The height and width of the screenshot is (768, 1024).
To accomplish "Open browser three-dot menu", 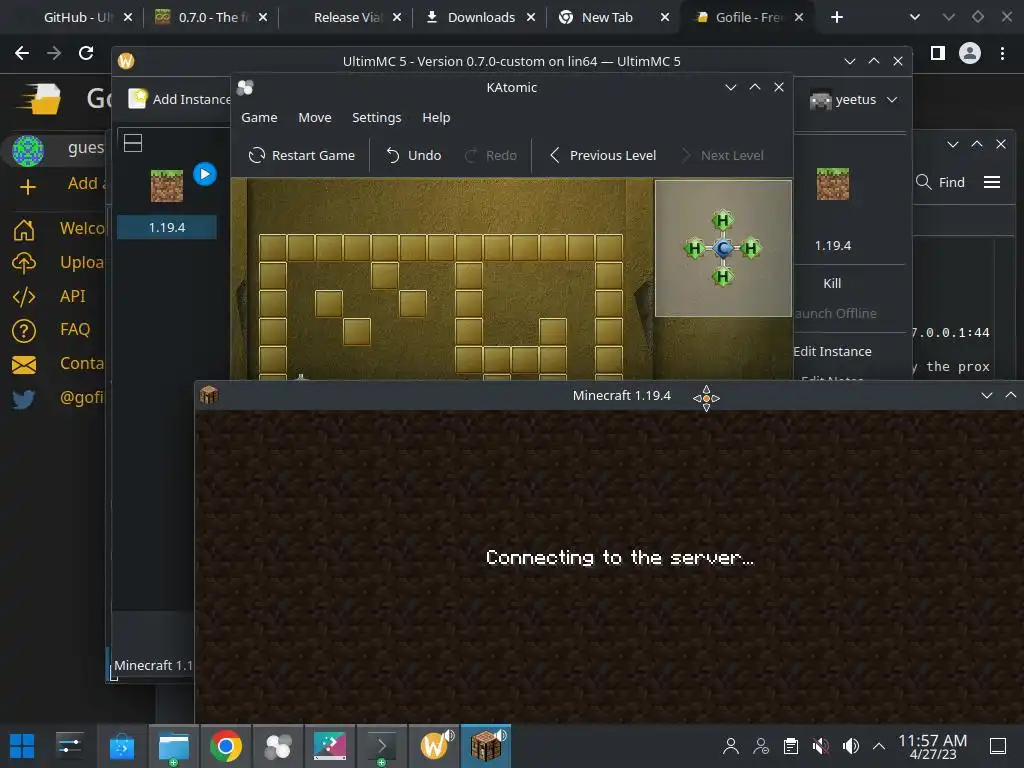I will (1002, 53).
